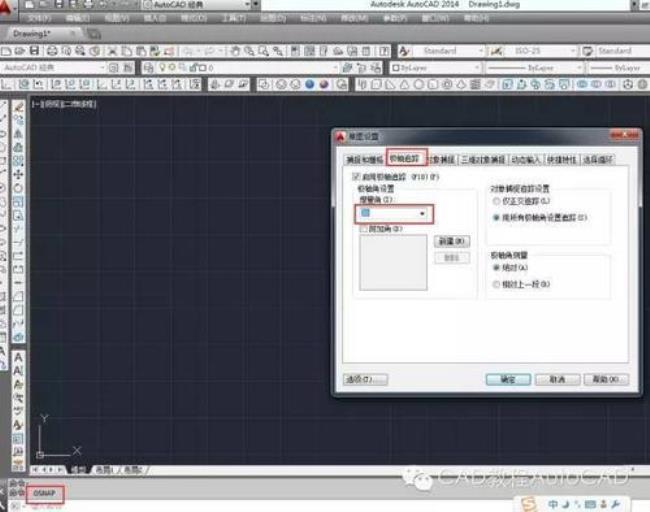Select the 2D Wireframe visual style icon

click(x=263, y=85)
